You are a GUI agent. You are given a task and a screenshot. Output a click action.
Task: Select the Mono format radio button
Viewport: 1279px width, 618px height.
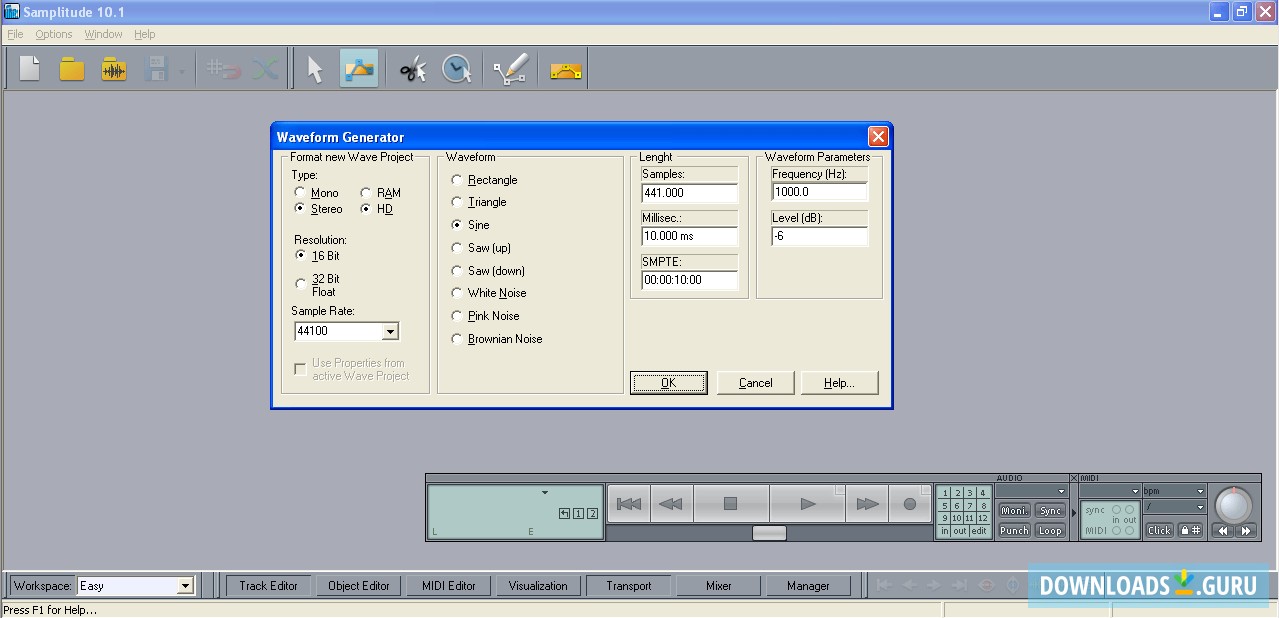point(301,192)
